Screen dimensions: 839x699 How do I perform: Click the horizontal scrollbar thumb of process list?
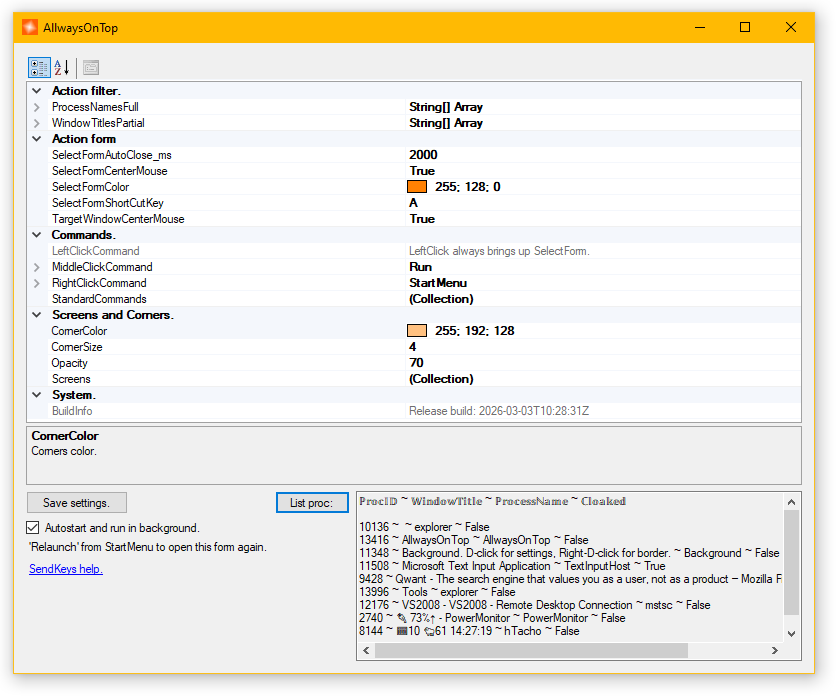pyautogui.click(x=532, y=652)
